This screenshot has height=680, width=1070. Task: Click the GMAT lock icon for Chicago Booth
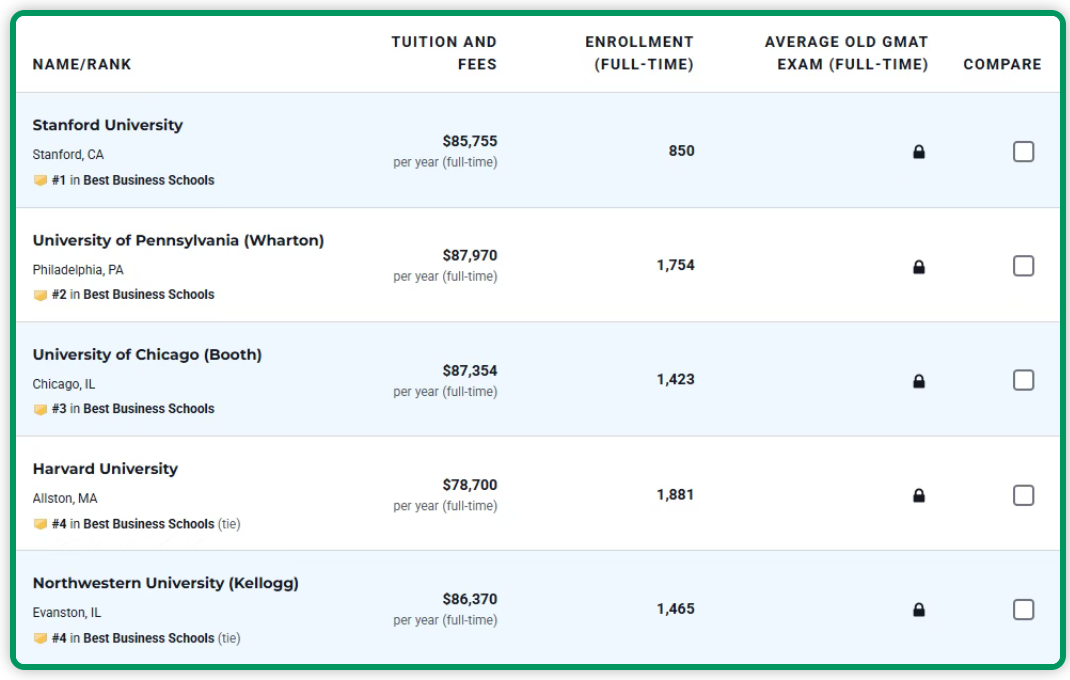[x=919, y=381]
